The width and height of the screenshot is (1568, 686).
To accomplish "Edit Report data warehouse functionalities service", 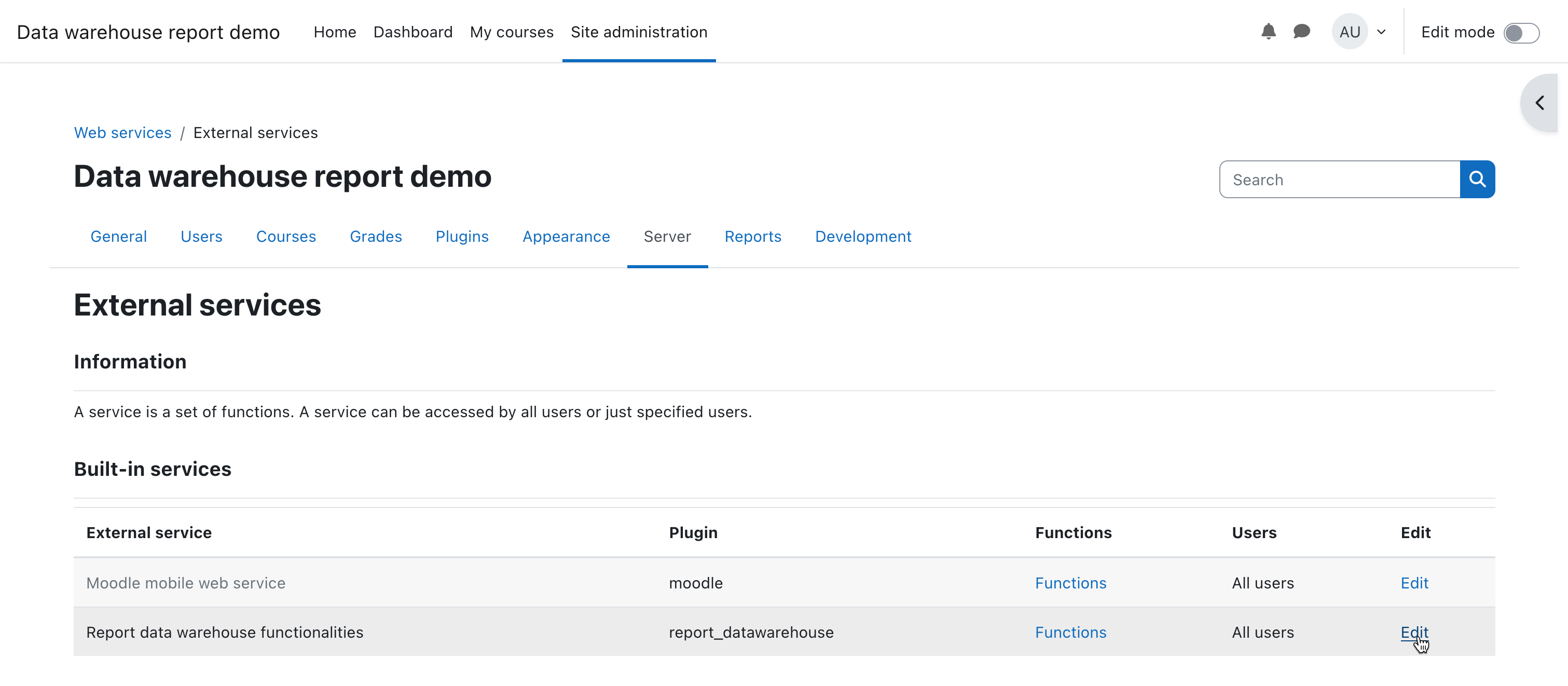I will click(1414, 633).
